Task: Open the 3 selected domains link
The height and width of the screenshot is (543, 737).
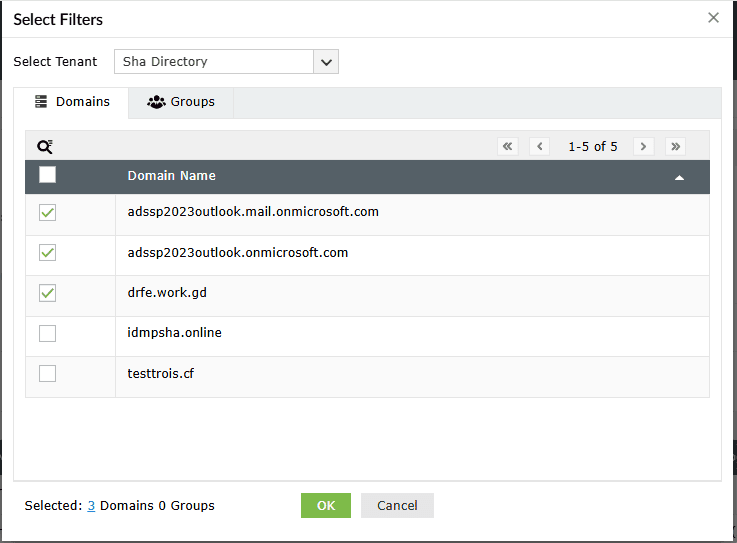Action: [x=91, y=506]
